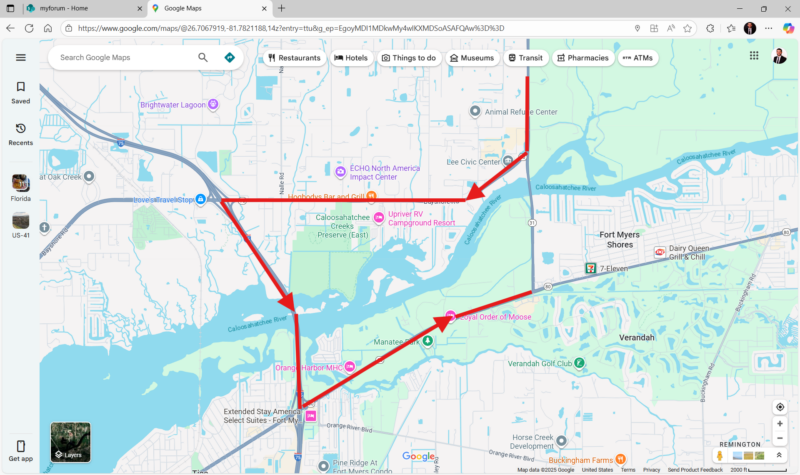
Task: Select the Pharmacies category chip
Action: click(x=581, y=58)
